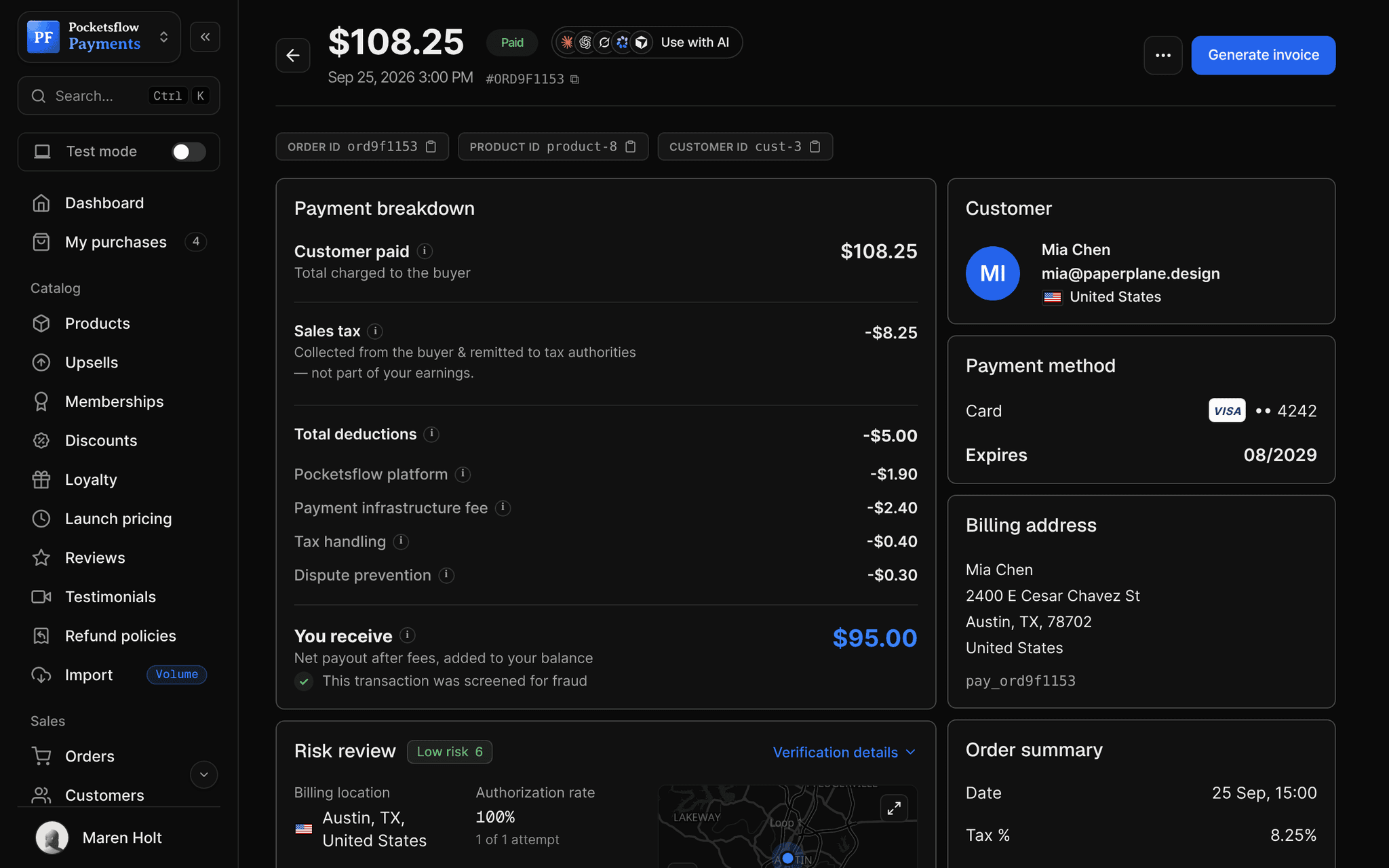
Task: Click the Low risk 6 badge
Action: (450, 752)
